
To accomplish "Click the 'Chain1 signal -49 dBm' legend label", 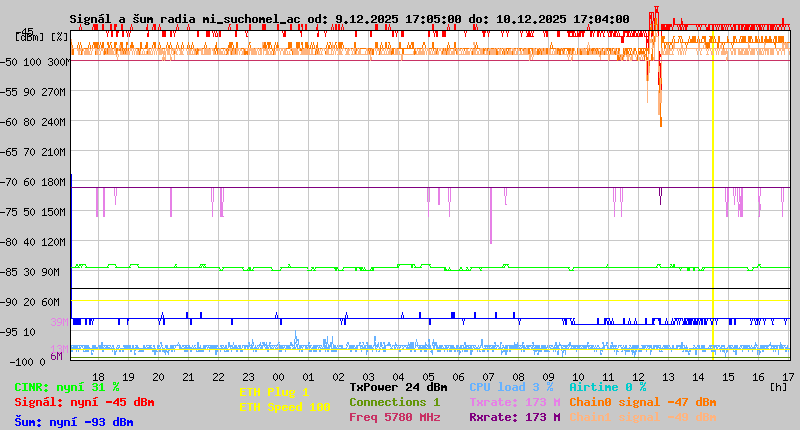I will 643,417.
